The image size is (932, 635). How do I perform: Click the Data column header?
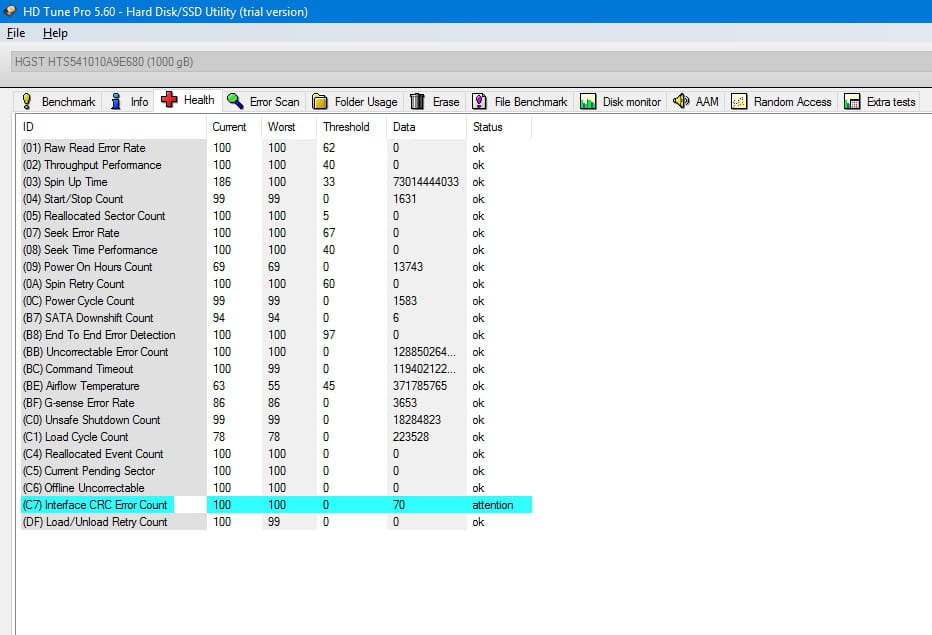pos(404,127)
